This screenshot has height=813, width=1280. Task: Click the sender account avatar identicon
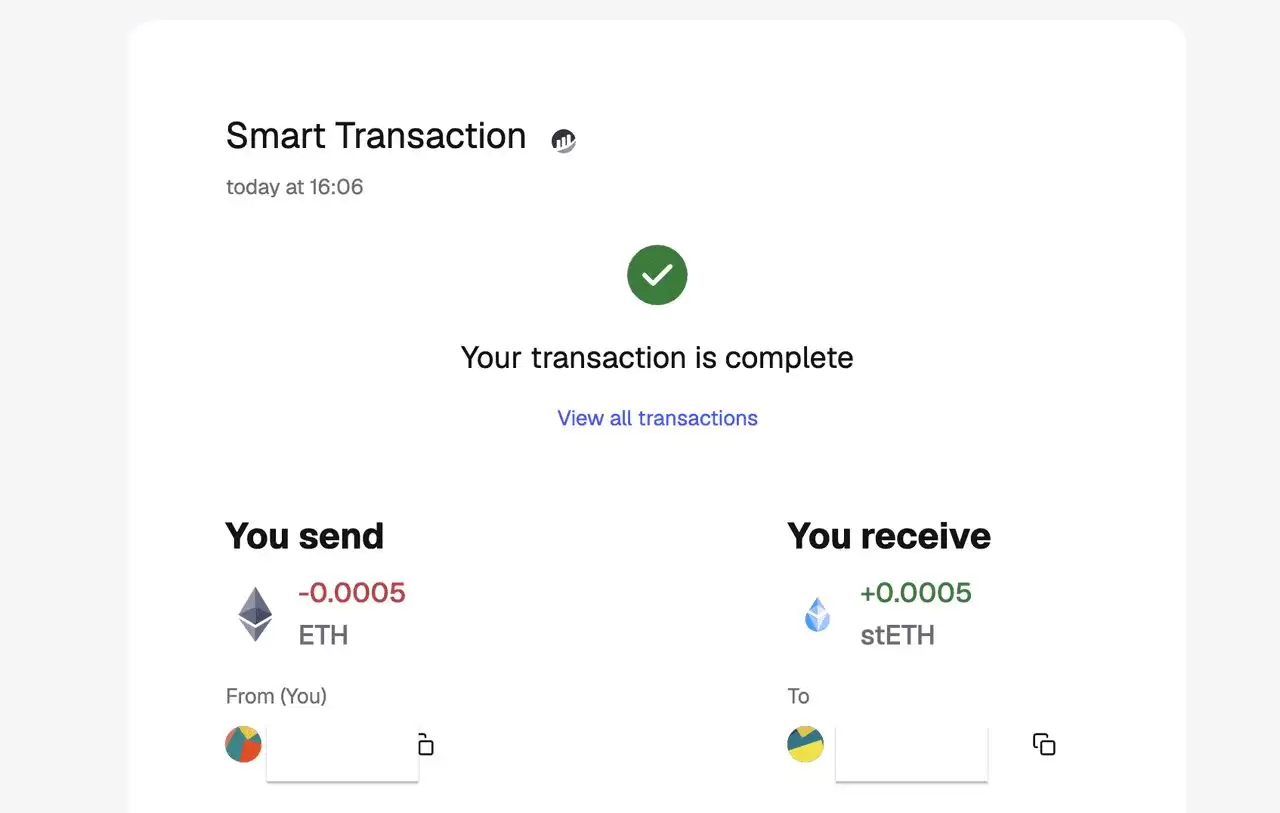pos(243,744)
